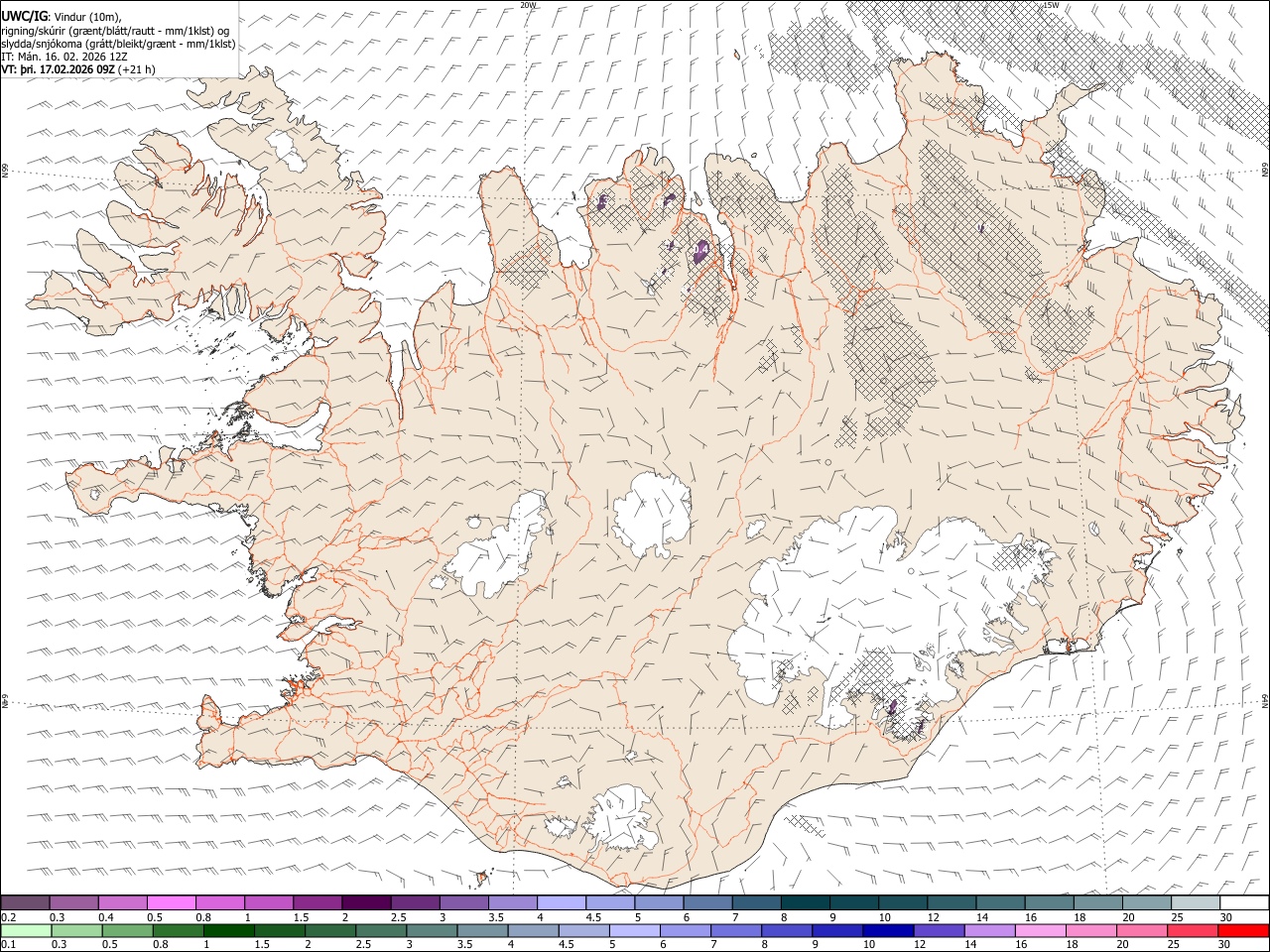Click the UWC/IG title text
Viewport: 1270px width, 952px height.
tap(24, 15)
